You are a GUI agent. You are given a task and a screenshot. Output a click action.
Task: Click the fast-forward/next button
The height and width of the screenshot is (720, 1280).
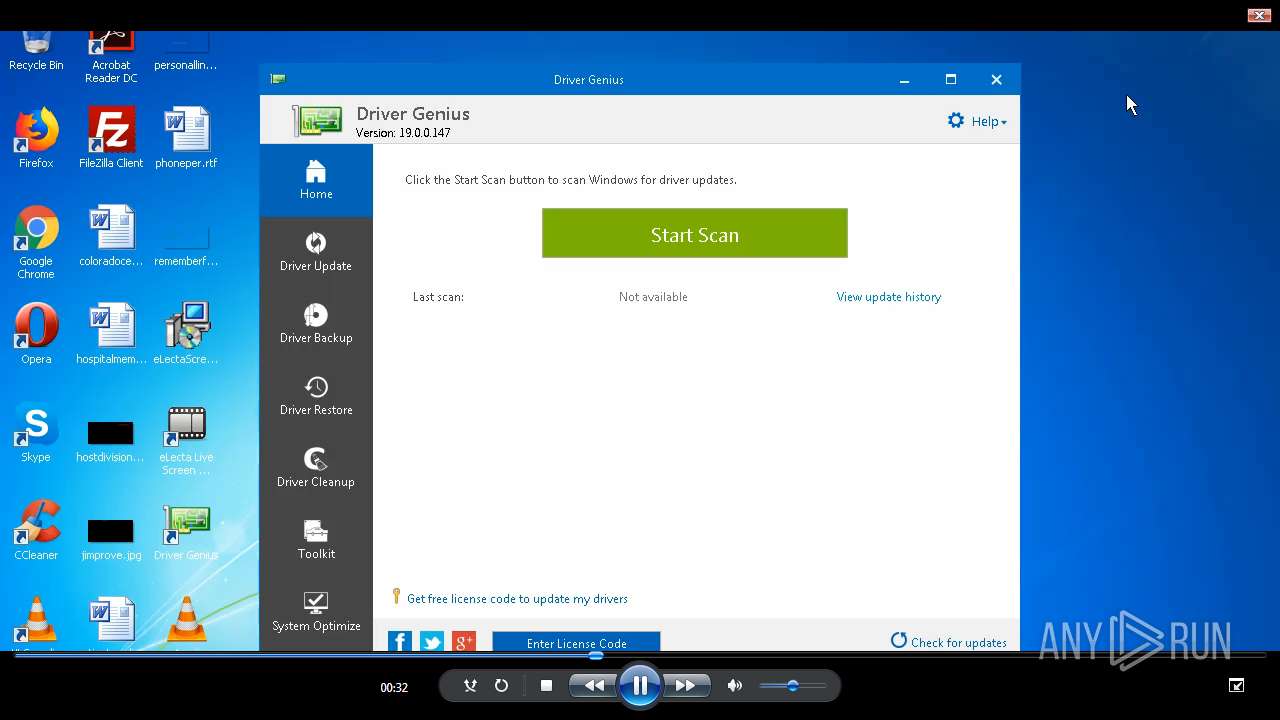686,685
